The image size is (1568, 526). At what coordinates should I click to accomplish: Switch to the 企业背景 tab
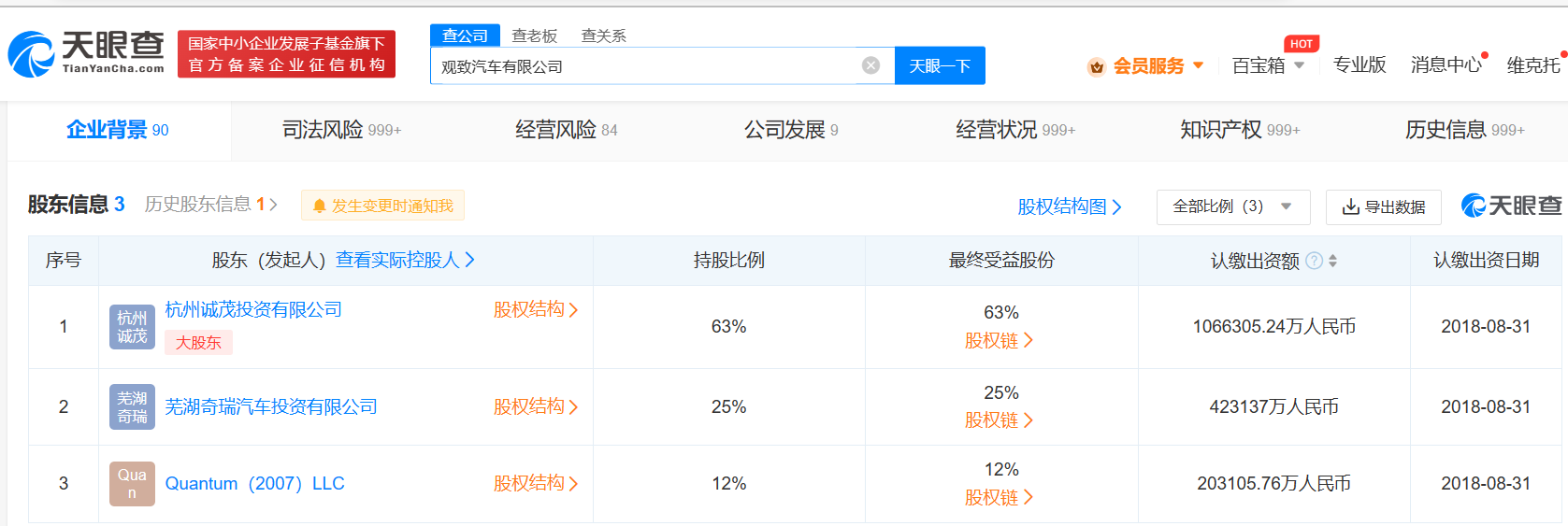[118, 130]
